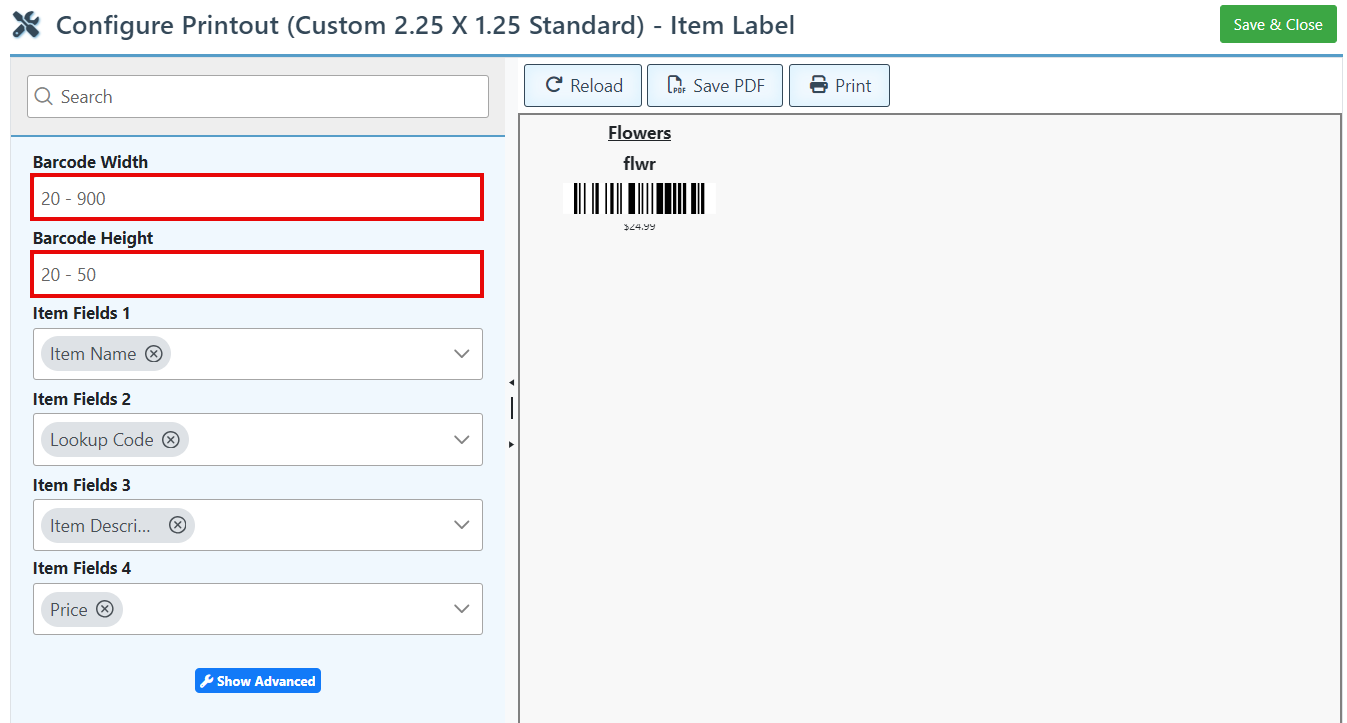Click the wrench tools icon in header

[26, 25]
